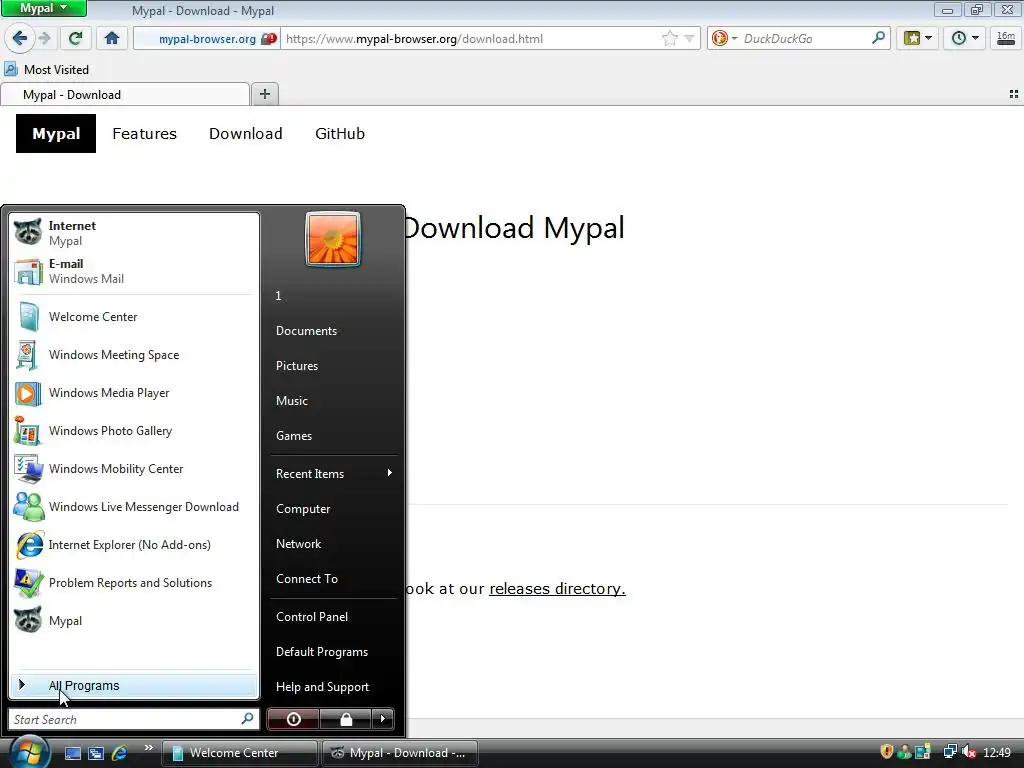Click the DuckDuckGo search magnifier icon

[878, 39]
